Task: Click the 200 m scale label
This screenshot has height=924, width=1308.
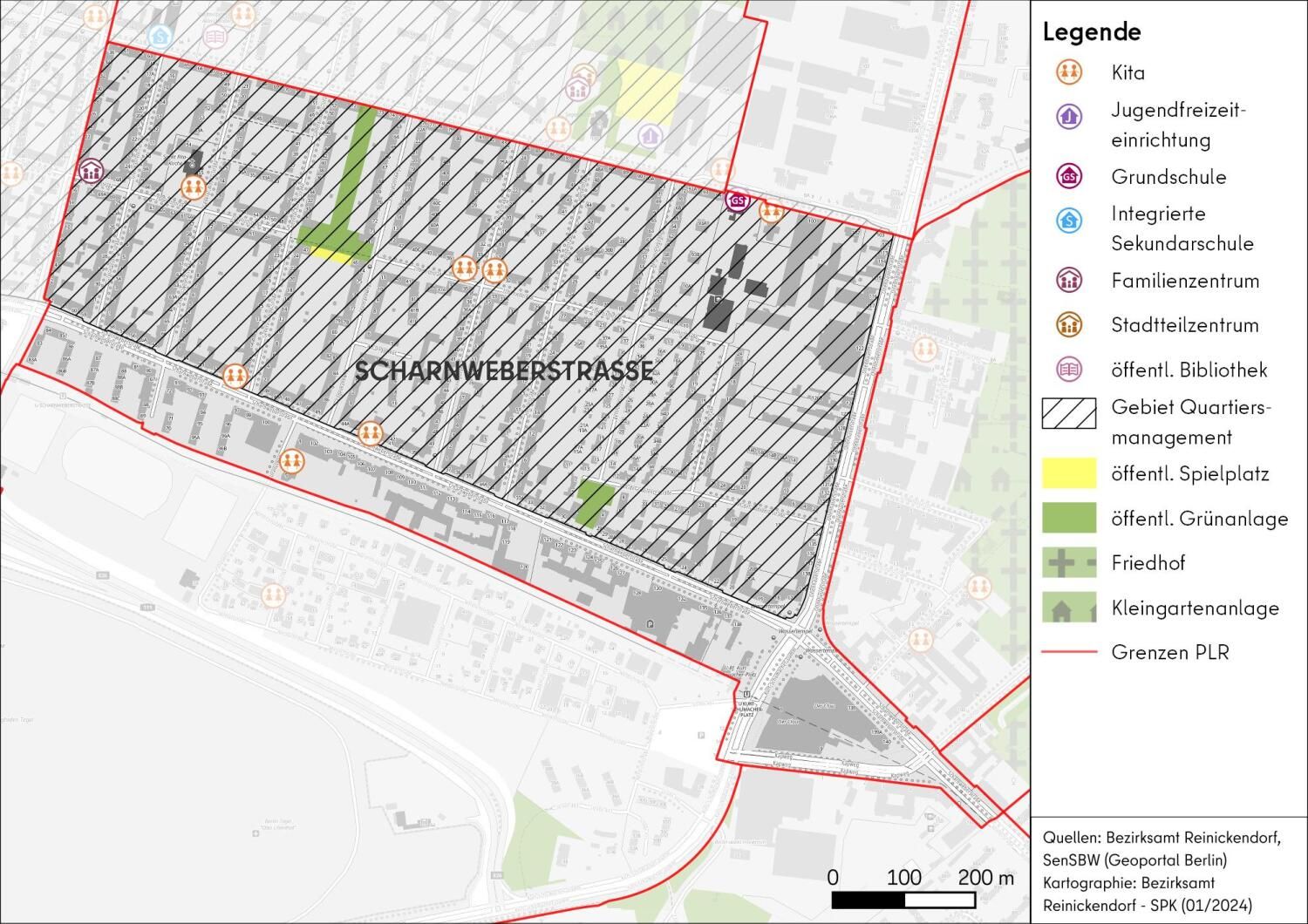Action: pos(986,877)
